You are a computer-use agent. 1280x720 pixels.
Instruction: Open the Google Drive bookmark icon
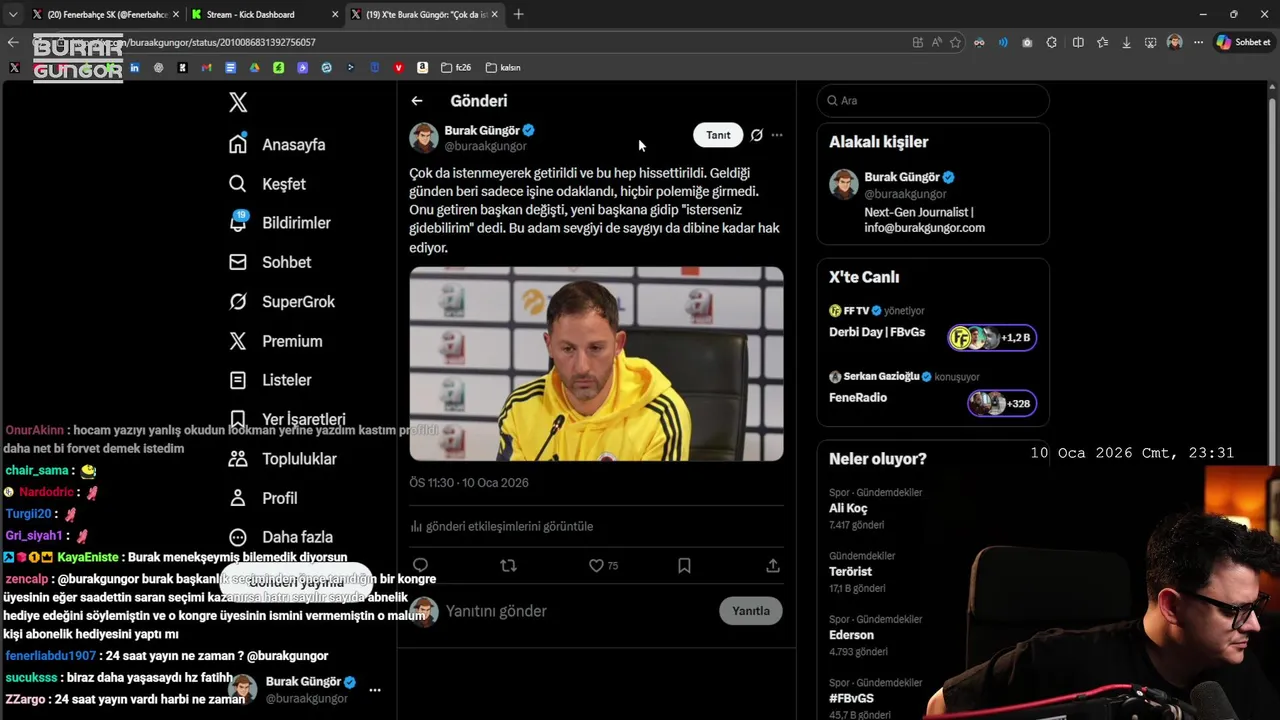[x=254, y=68]
